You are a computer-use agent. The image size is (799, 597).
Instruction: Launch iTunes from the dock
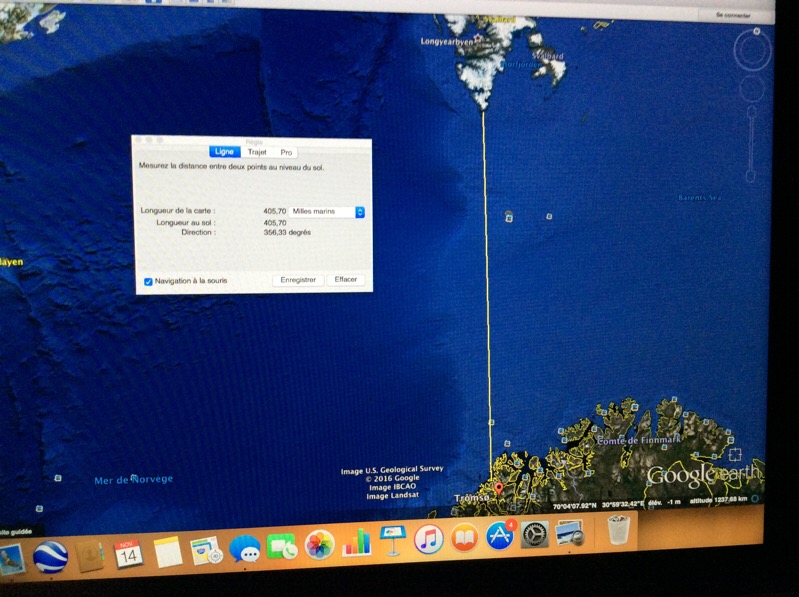pos(429,540)
